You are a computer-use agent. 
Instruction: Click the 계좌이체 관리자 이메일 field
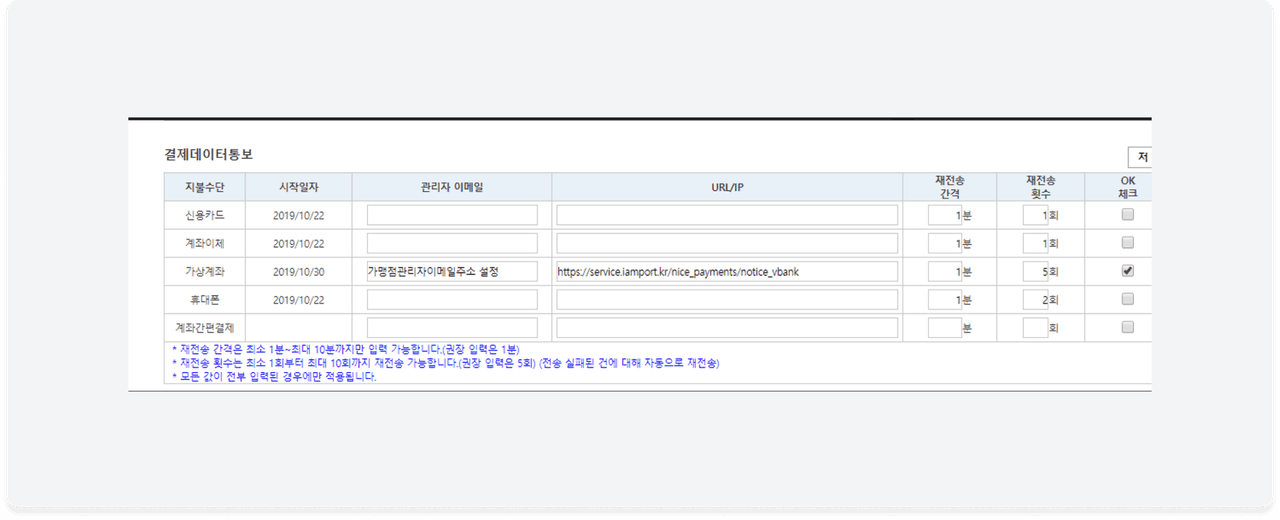click(452, 243)
